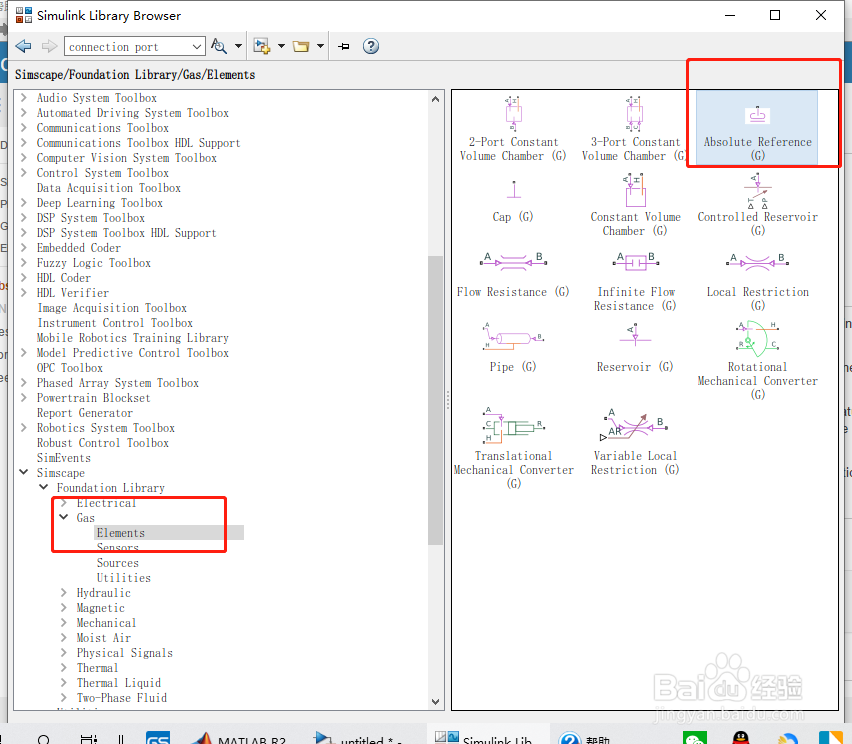852x744 pixels.
Task: Open the Physical Signals entry
Action: pos(124,653)
